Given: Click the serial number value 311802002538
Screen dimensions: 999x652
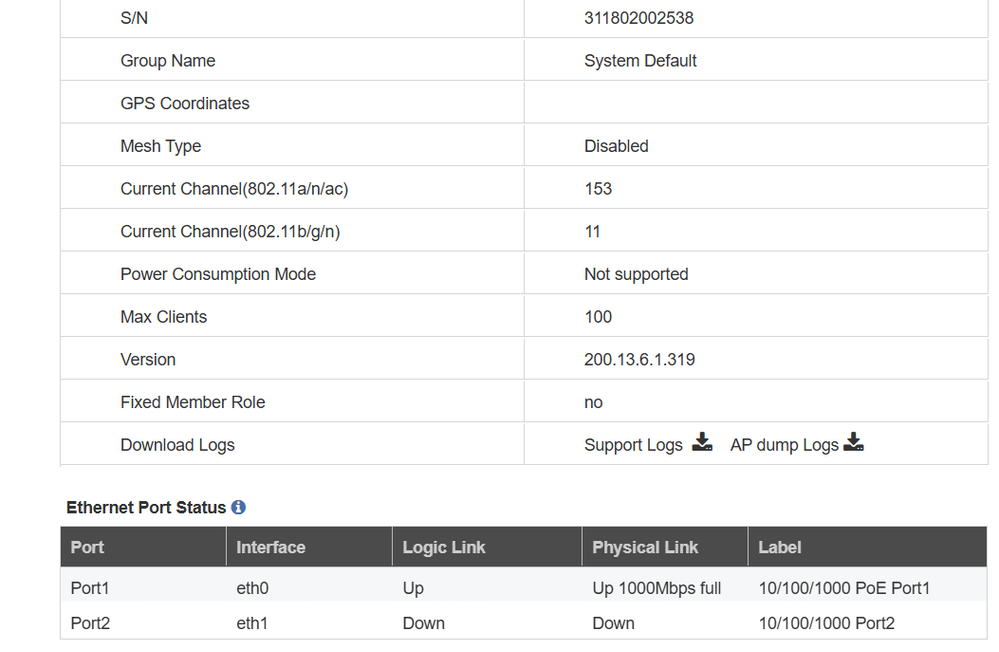Looking at the screenshot, I should click(639, 18).
